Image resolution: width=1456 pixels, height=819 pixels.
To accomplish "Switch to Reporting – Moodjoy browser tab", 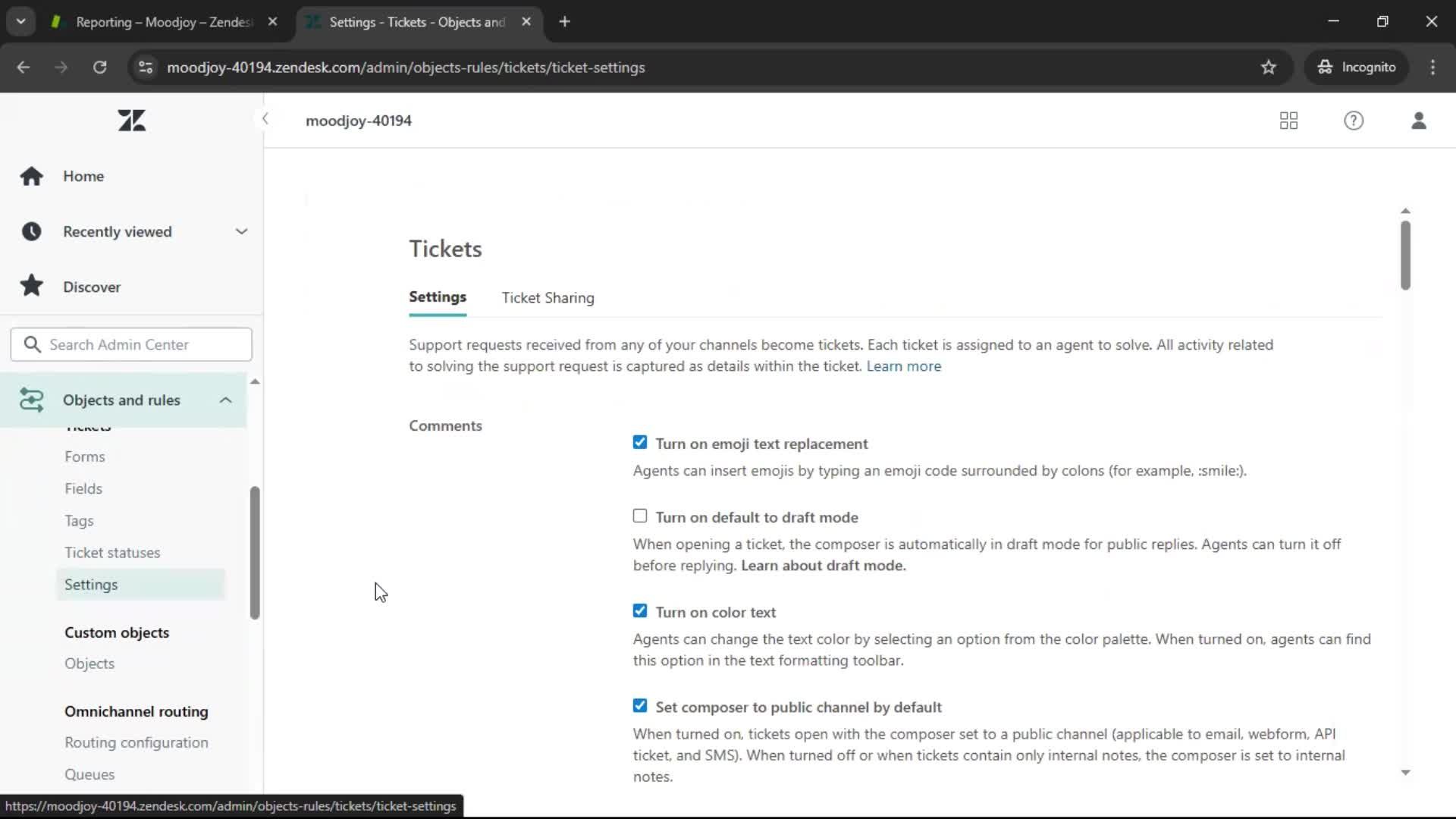I will click(164, 22).
